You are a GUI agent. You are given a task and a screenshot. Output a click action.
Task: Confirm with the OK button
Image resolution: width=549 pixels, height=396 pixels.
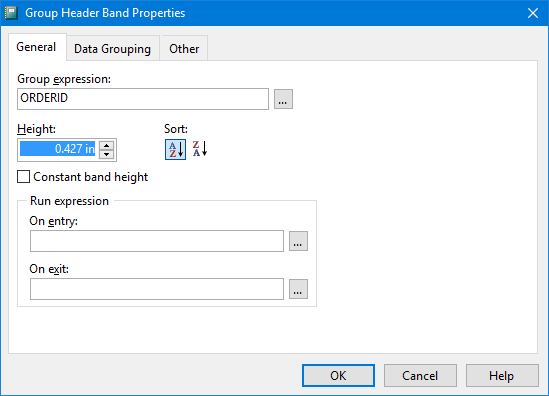(338, 375)
